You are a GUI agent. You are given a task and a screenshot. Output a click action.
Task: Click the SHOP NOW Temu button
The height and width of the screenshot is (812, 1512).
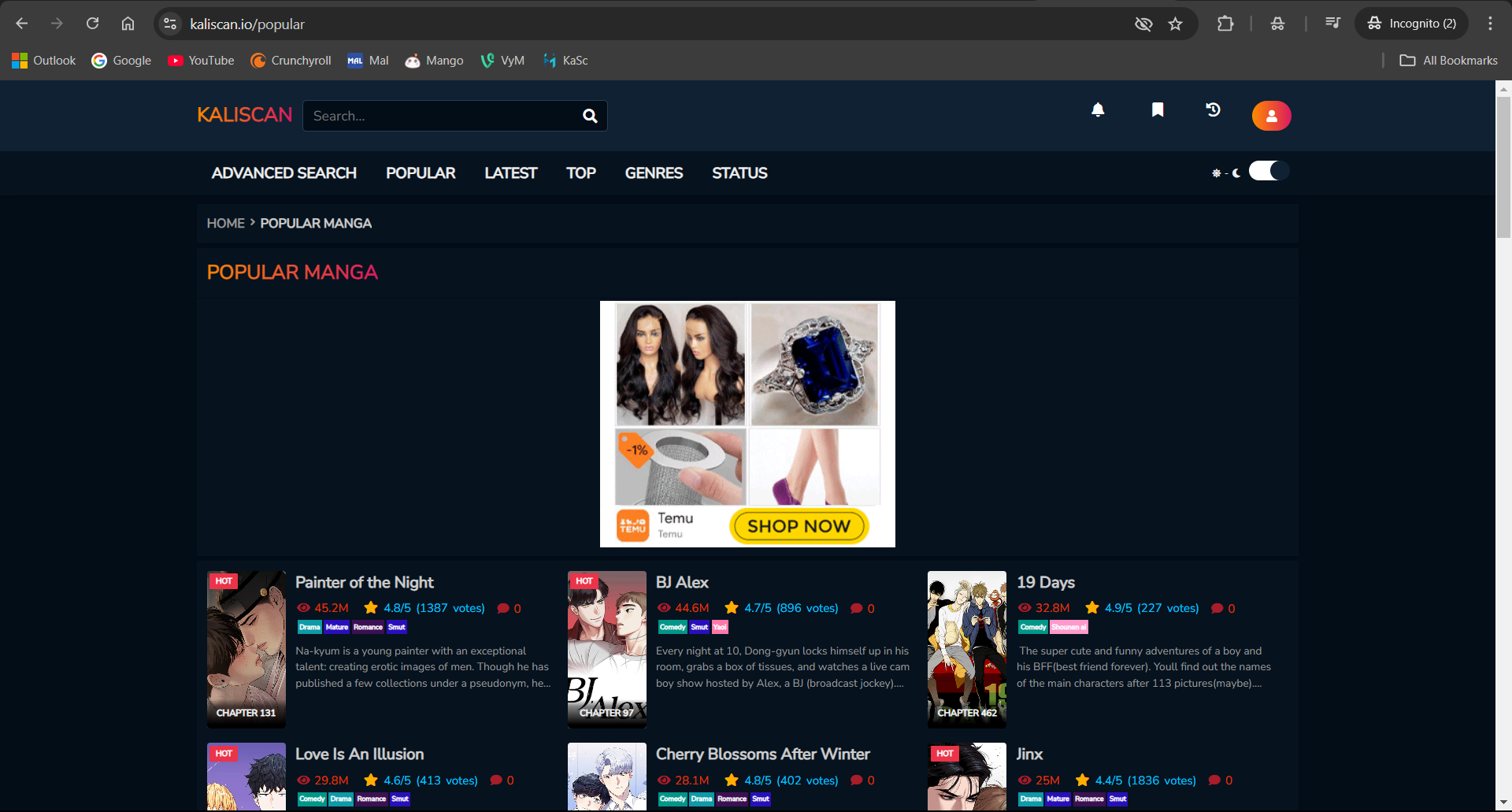click(x=799, y=526)
